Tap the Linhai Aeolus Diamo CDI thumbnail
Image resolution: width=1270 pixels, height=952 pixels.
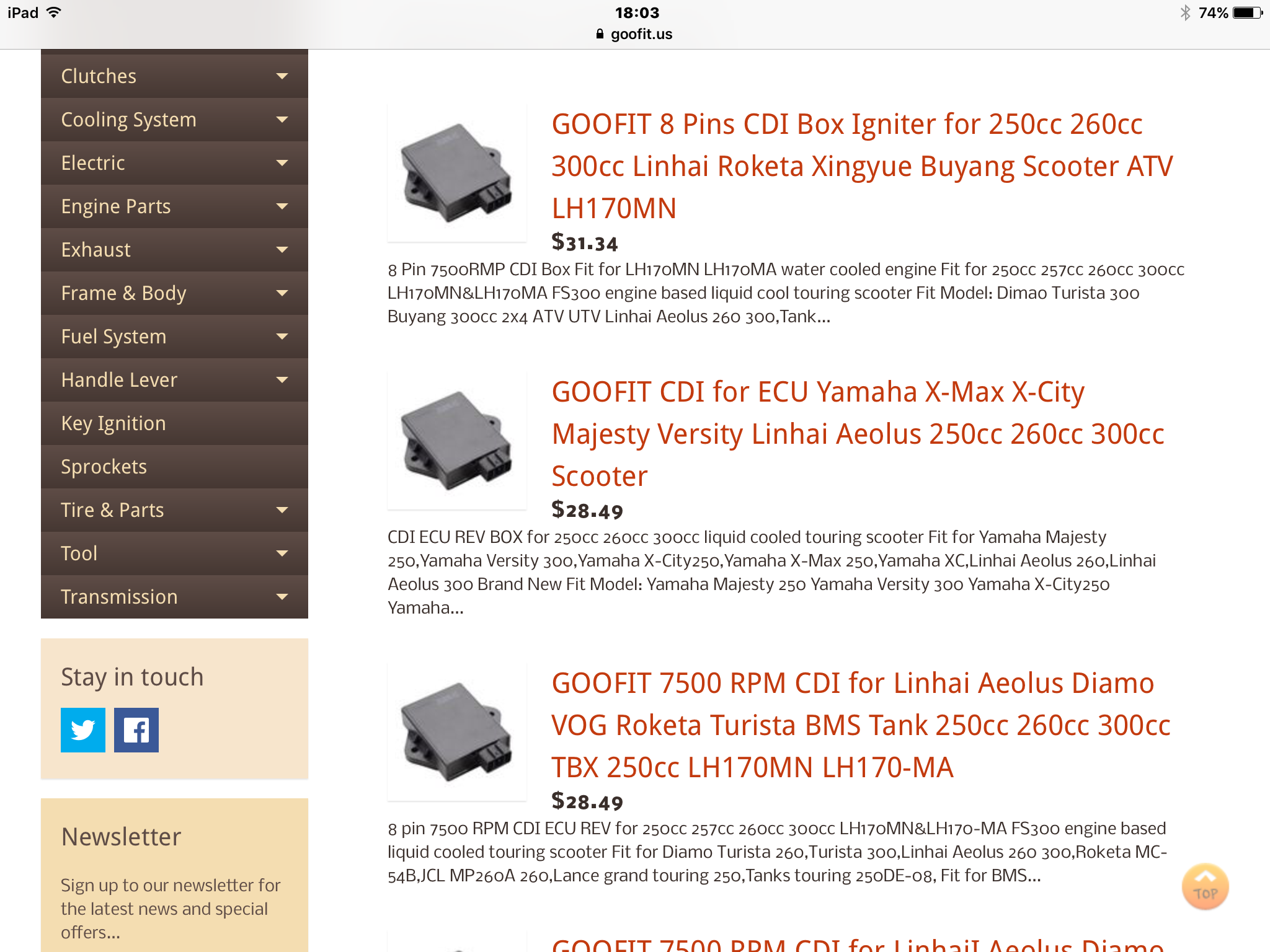(457, 732)
